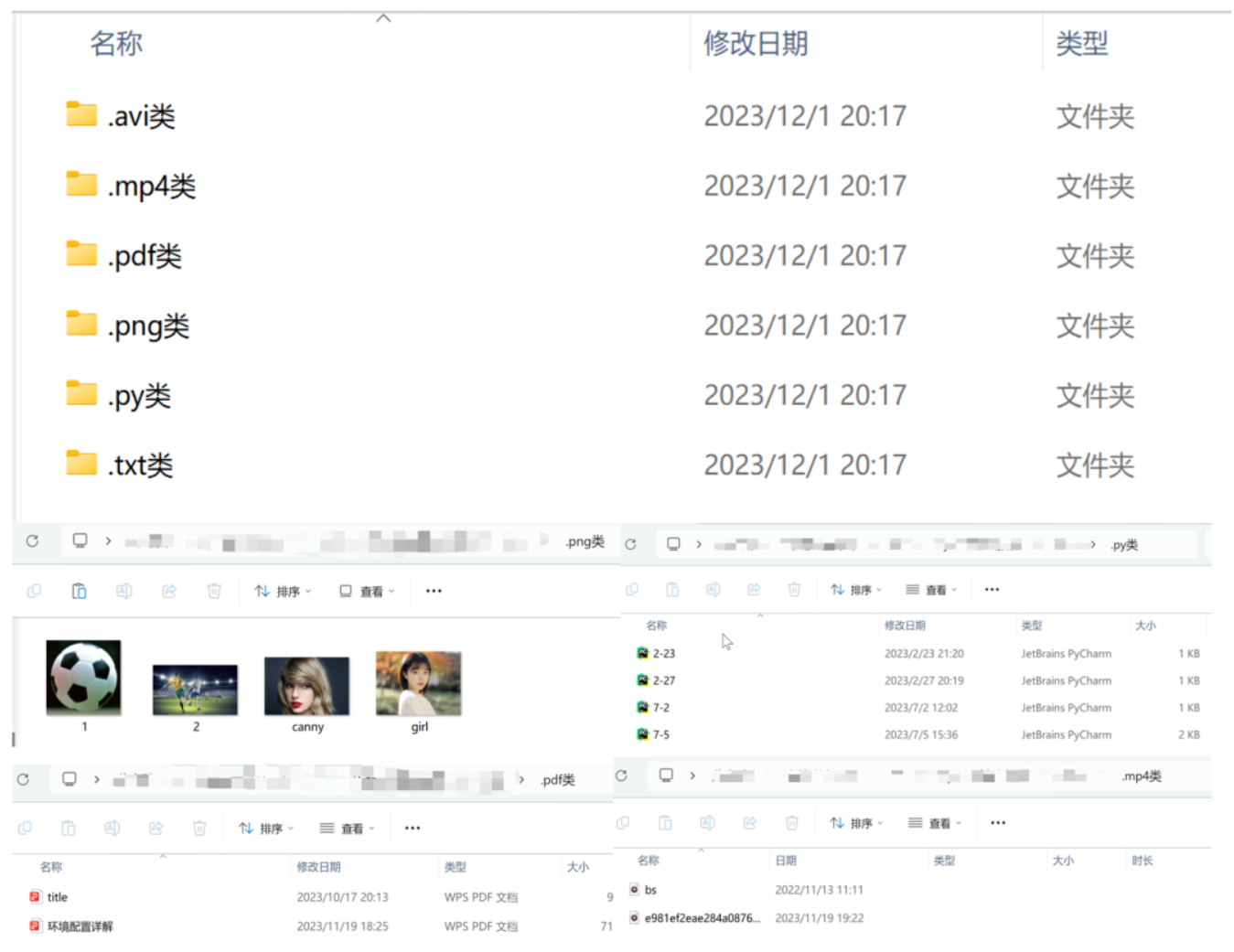
Task: Sort by 类型 column header at top
Action: 1082,43
